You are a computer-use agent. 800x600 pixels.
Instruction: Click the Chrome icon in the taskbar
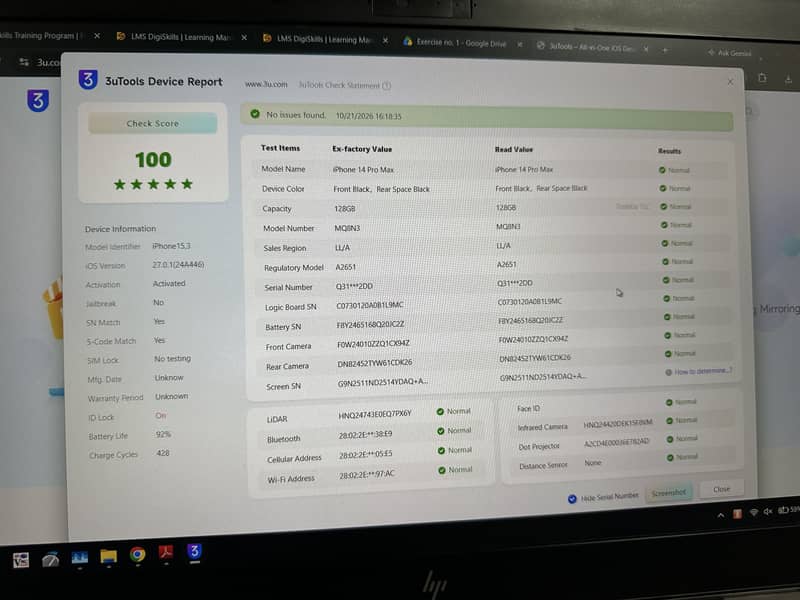tap(137, 554)
